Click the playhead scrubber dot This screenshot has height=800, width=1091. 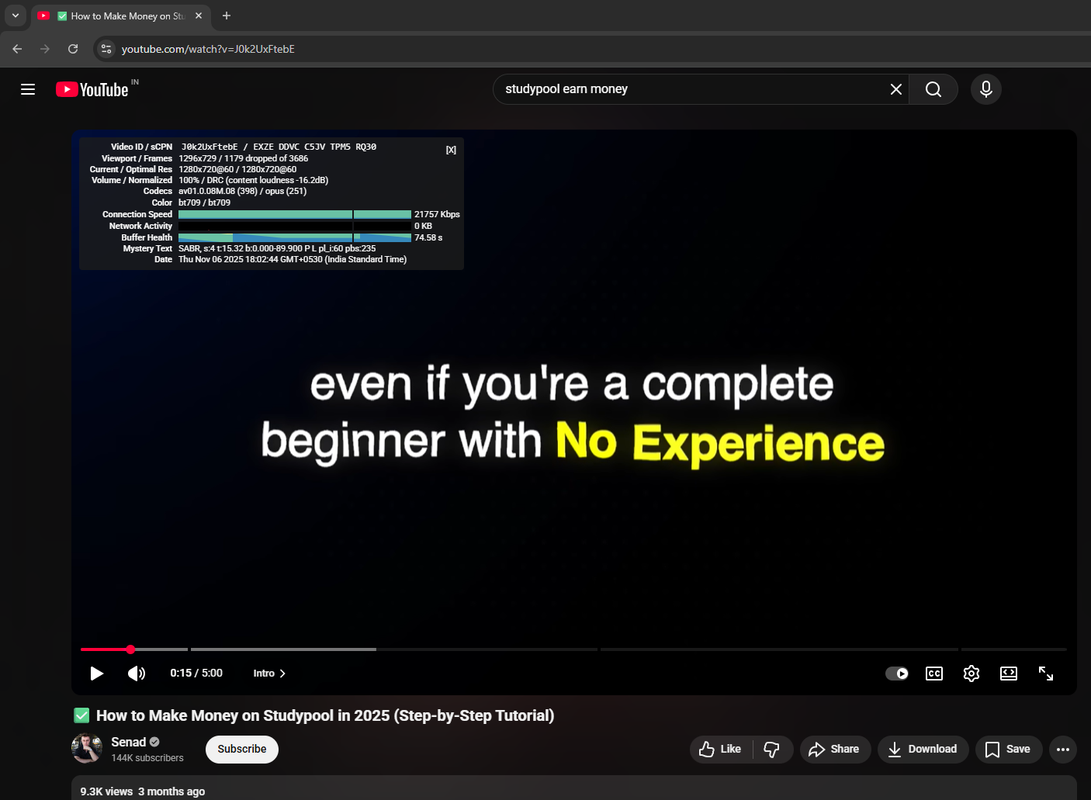(130, 649)
